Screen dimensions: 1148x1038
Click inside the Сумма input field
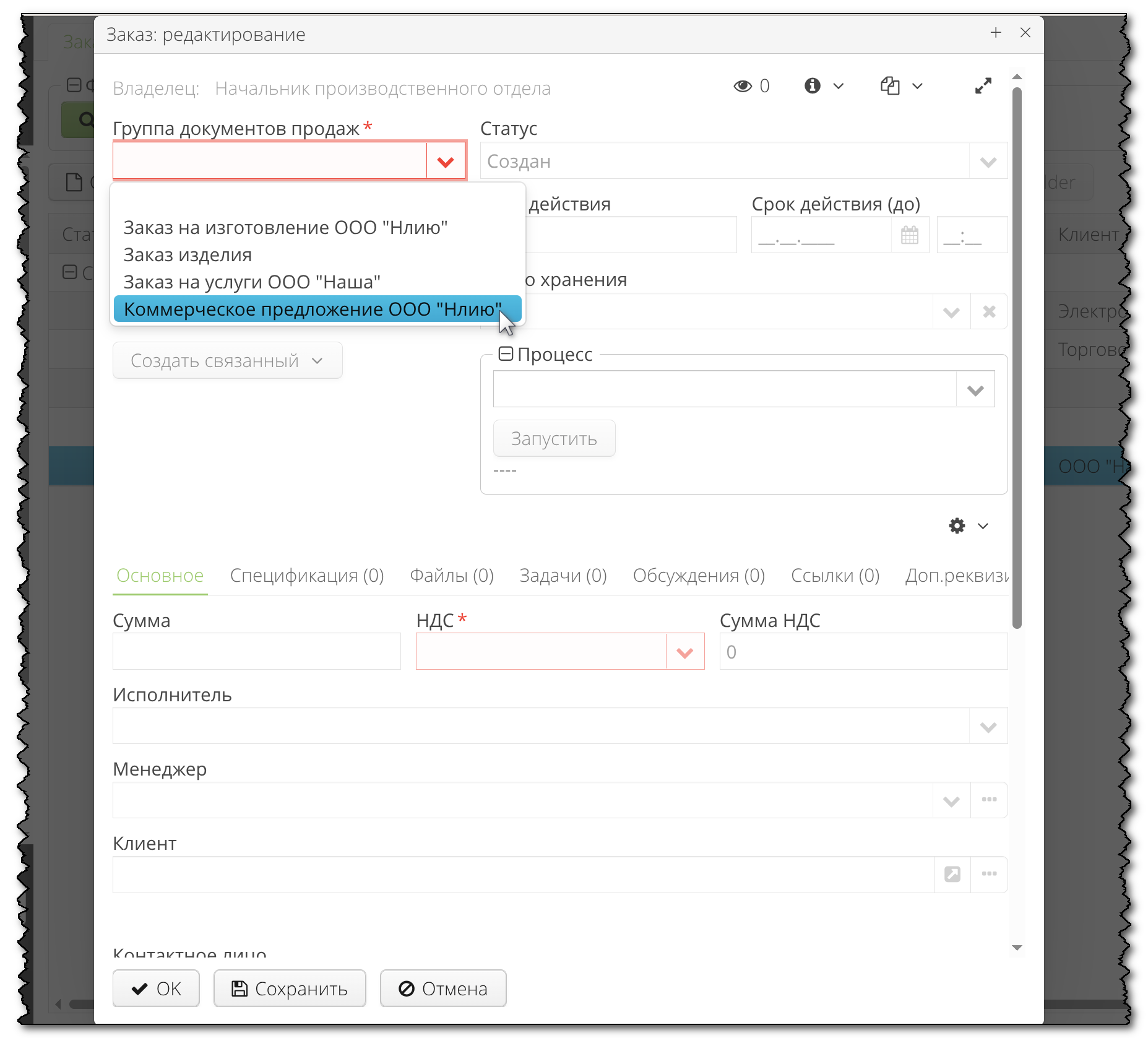coord(256,652)
